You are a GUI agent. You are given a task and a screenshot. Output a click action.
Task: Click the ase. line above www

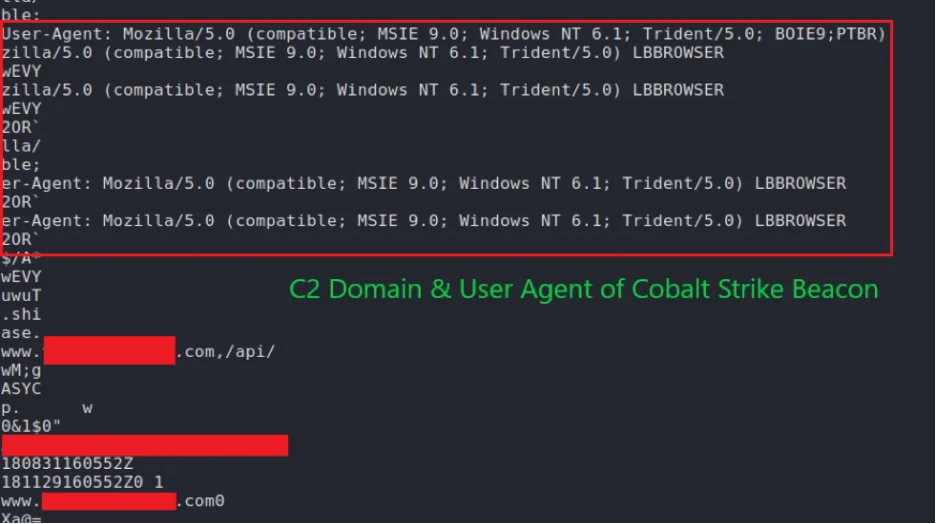tap(21, 333)
